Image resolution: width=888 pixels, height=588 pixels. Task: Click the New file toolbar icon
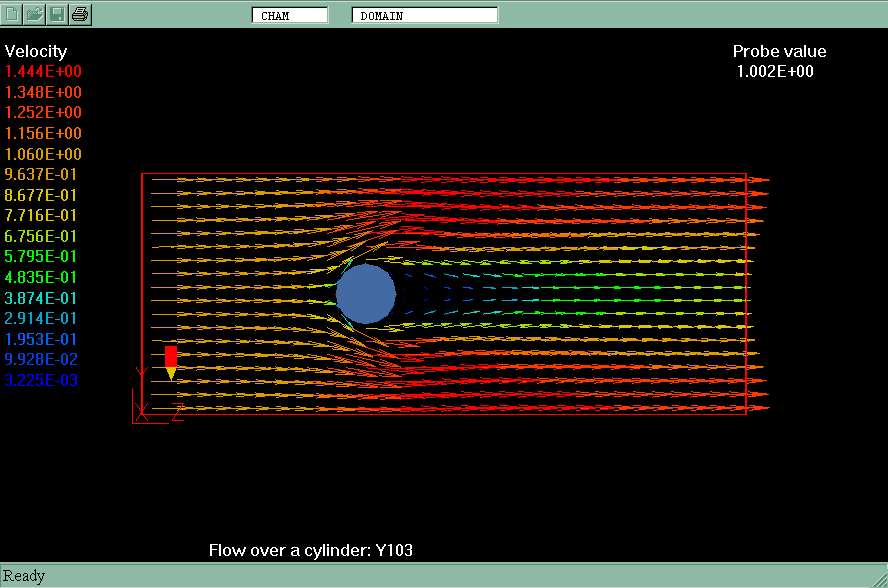tap(12, 14)
